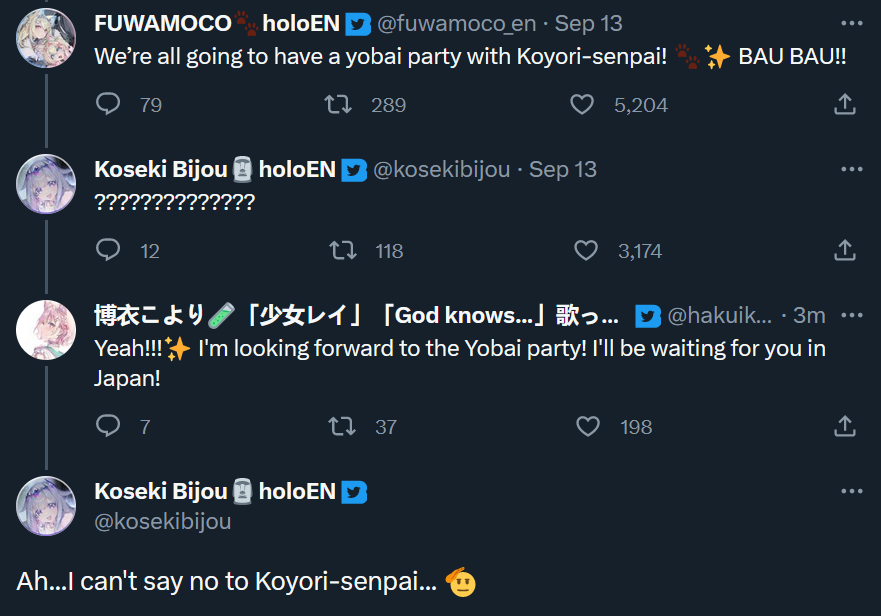
Task: Click the Sep 13 timestamp on Bijou's tweet
Action: click(563, 170)
